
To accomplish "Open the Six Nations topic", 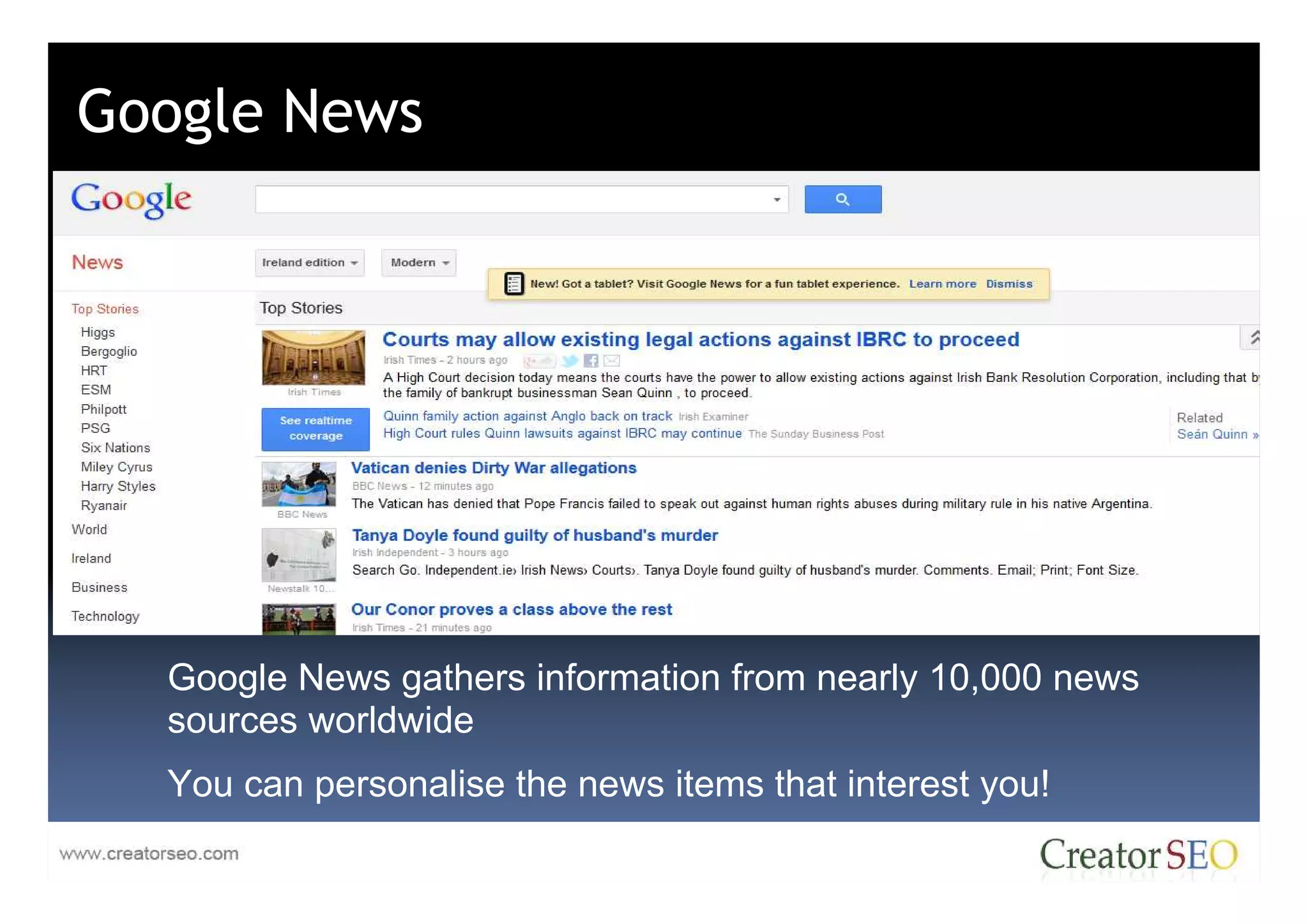I will (x=116, y=448).
